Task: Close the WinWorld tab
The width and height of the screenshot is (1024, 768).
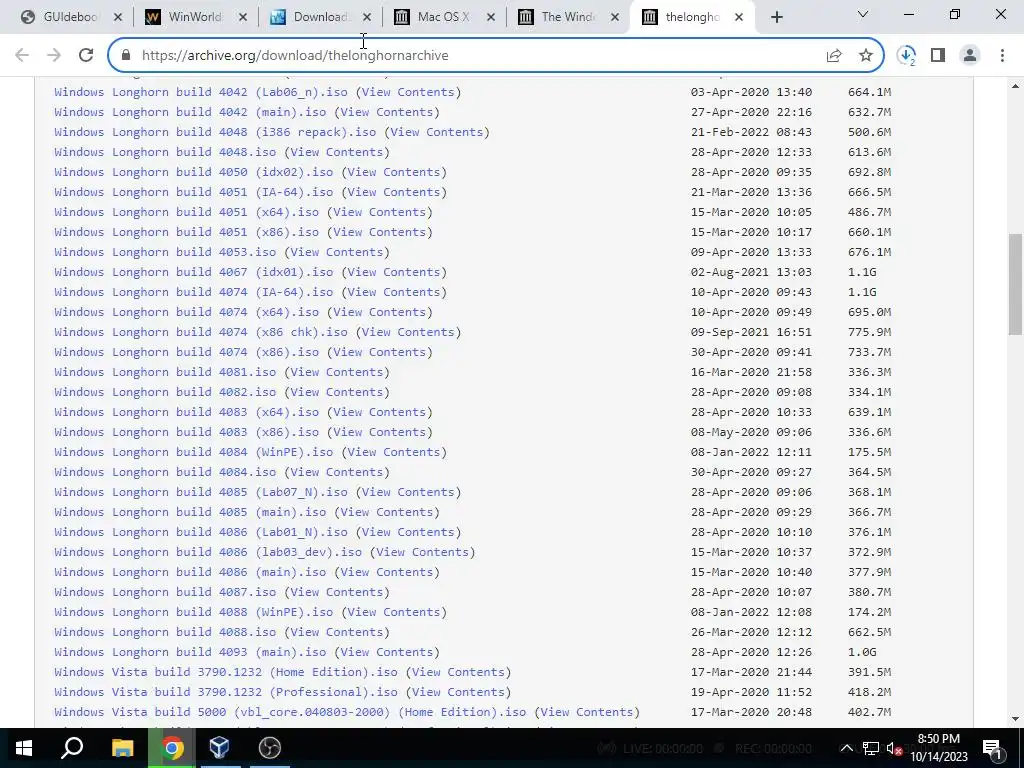Action: pos(242,18)
